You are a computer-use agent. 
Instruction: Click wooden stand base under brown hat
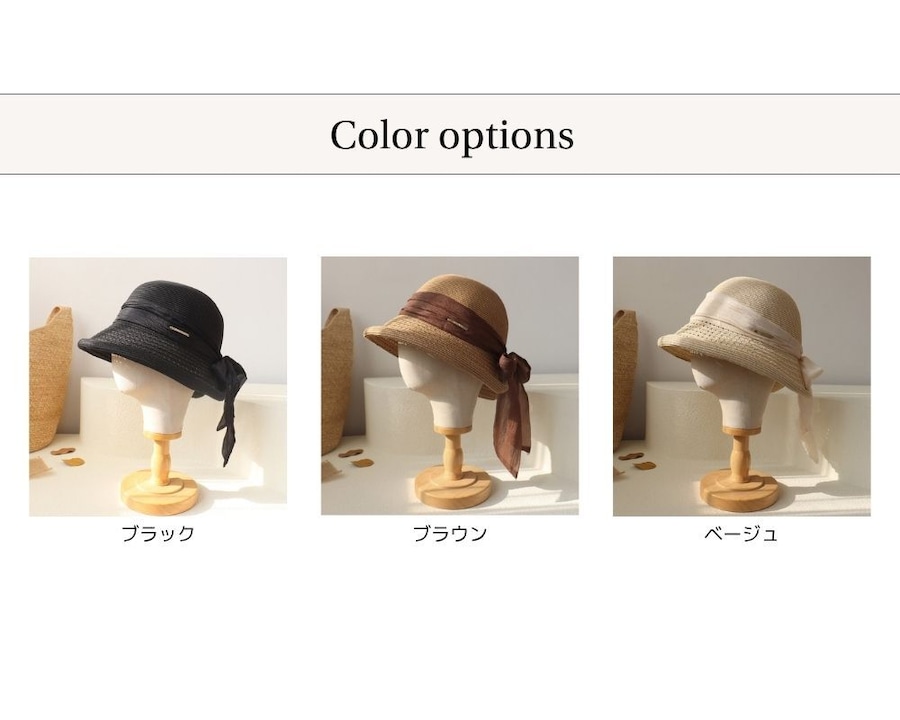coord(453,491)
